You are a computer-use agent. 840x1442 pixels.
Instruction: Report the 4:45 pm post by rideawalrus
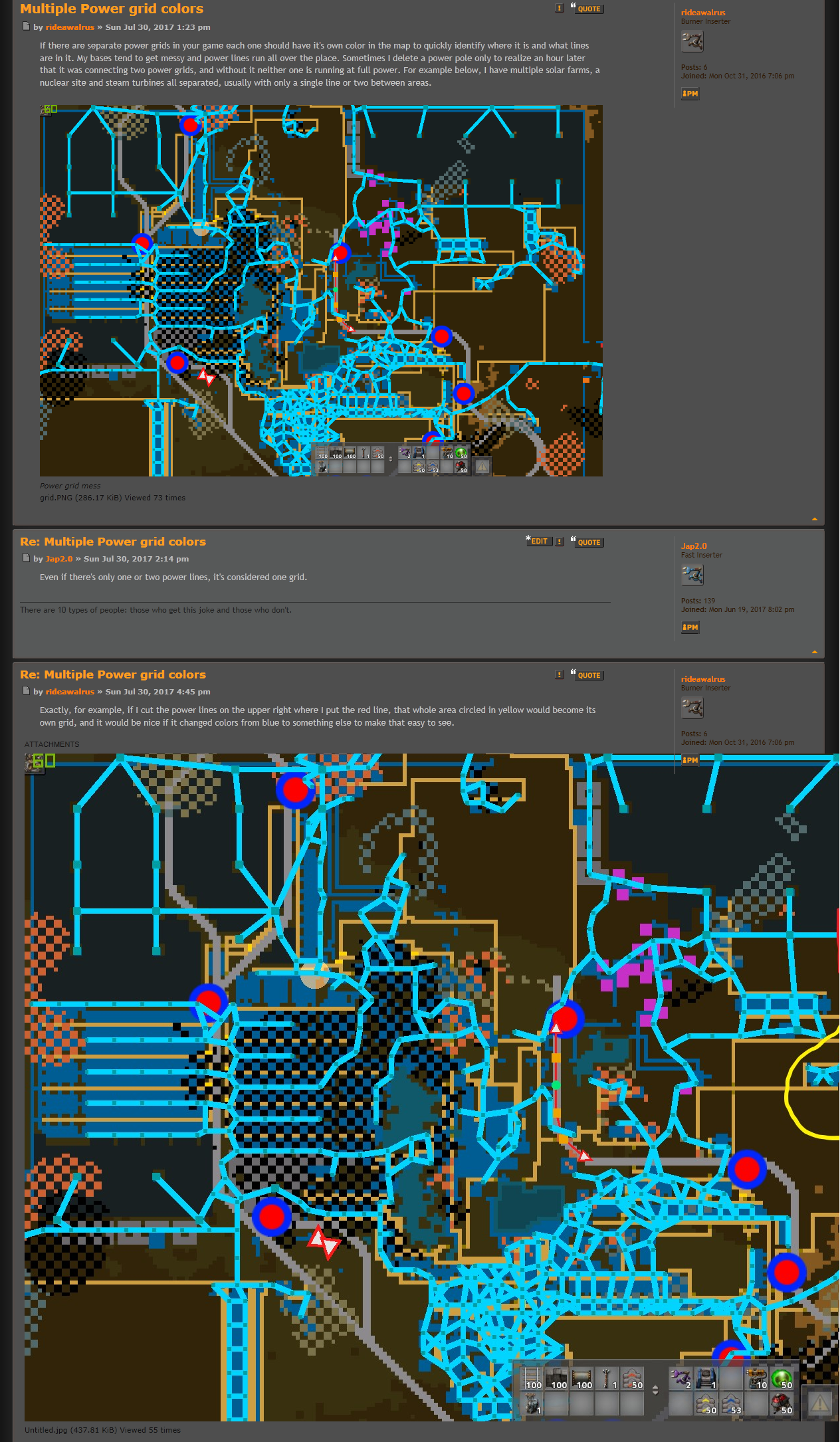pyautogui.click(x=560, y=674)
